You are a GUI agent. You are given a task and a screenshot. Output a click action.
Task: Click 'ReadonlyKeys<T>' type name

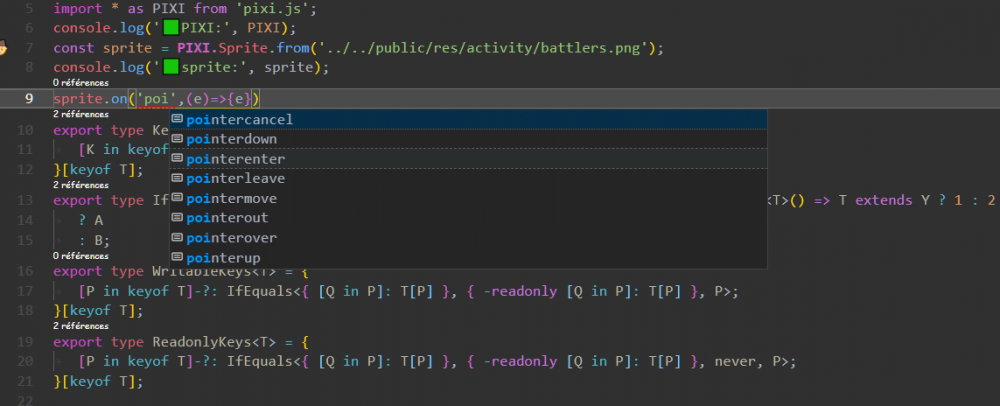click(214, 342)
